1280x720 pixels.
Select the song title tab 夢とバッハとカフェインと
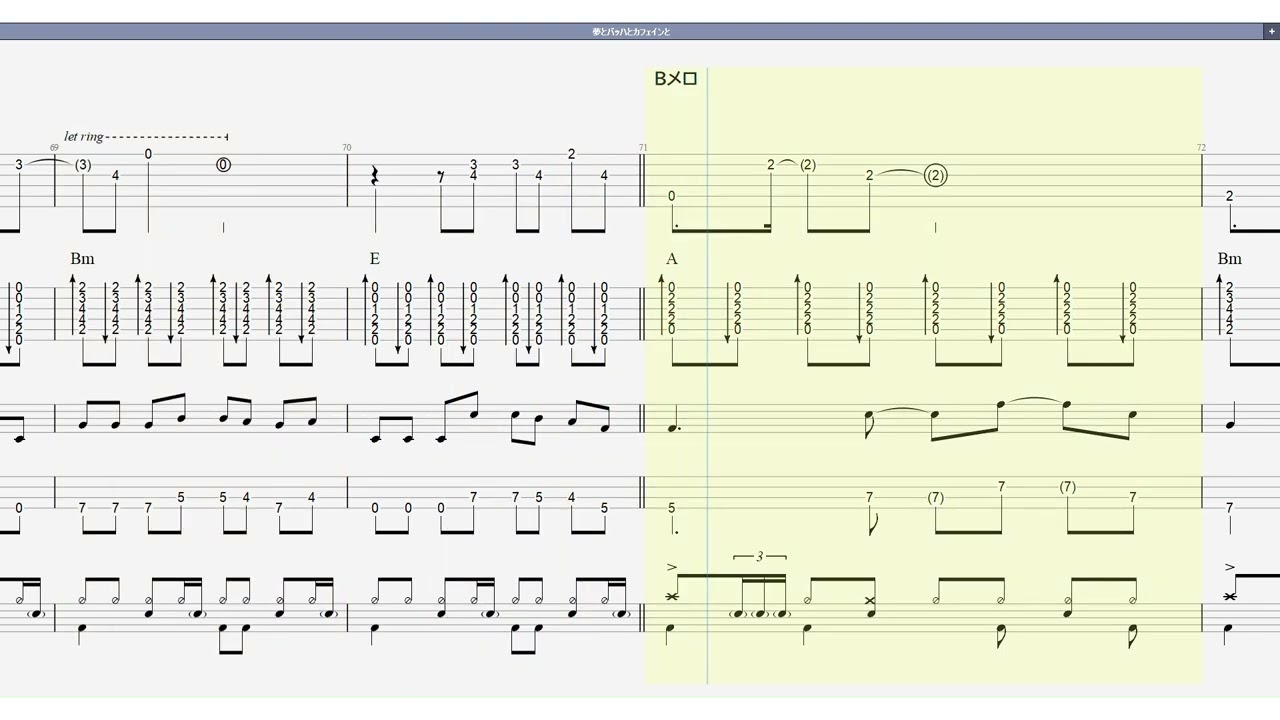[x=631, y=32]
